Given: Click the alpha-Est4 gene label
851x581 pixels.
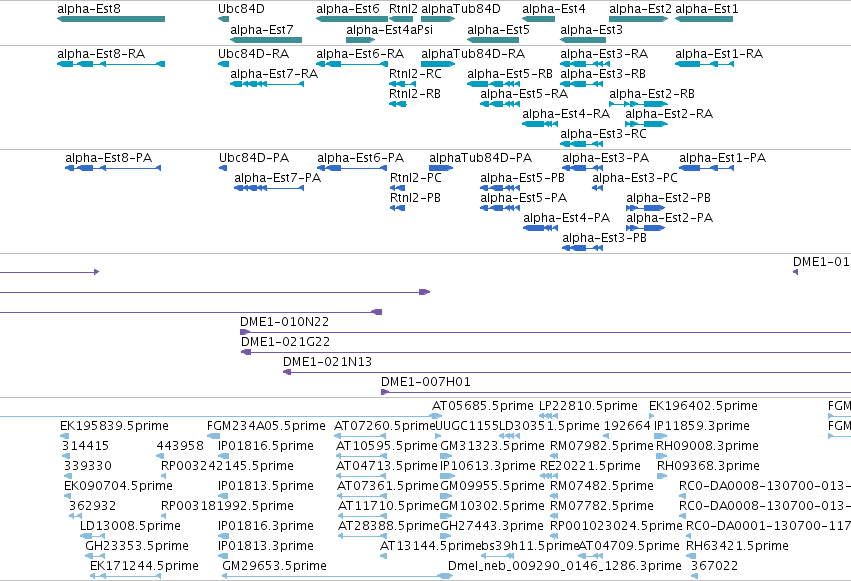Looking at the screenshot, I should click(x=554, y=9).
